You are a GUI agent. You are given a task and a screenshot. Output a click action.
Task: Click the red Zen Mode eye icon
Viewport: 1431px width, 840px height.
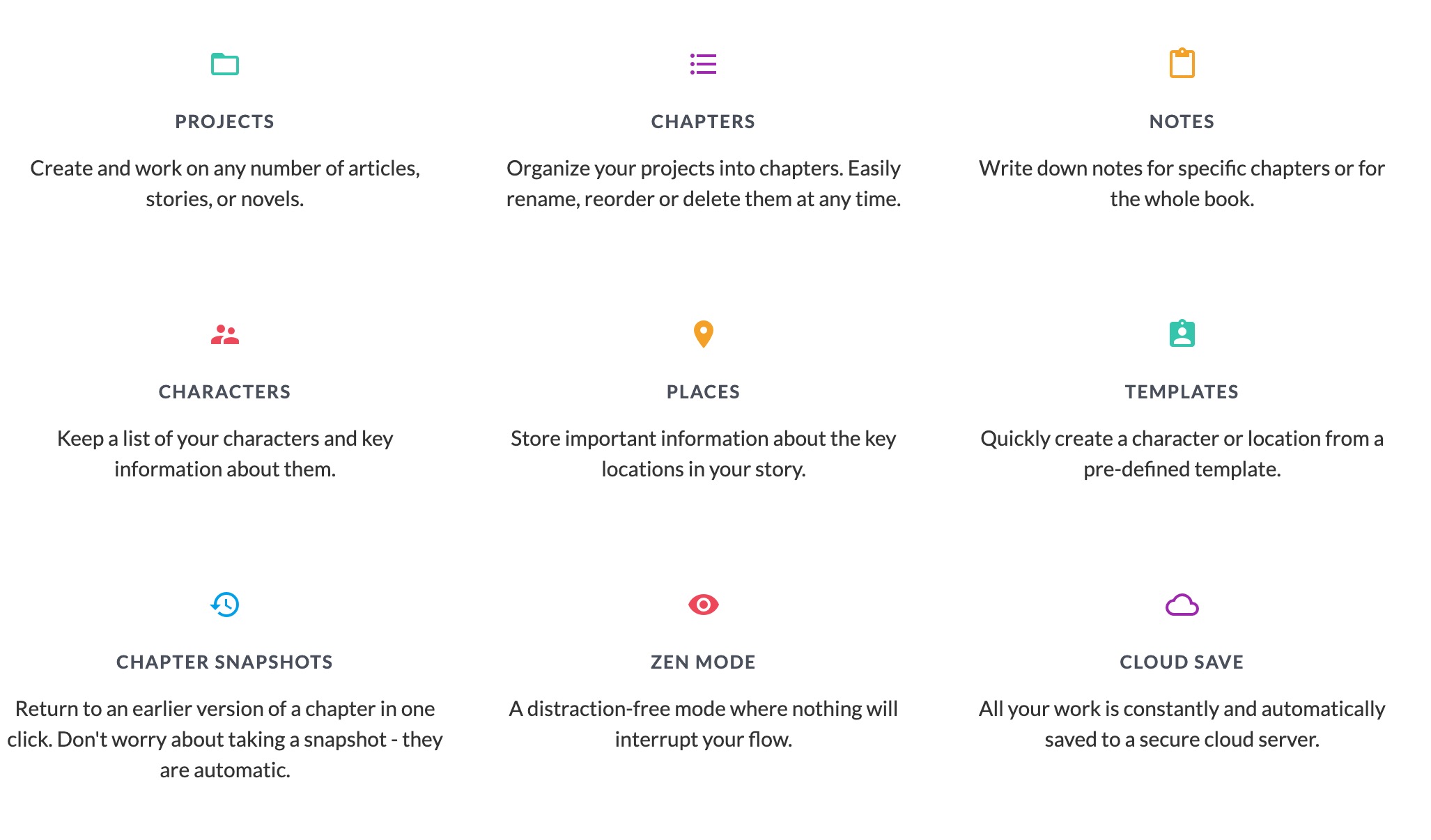pos(703,605)
